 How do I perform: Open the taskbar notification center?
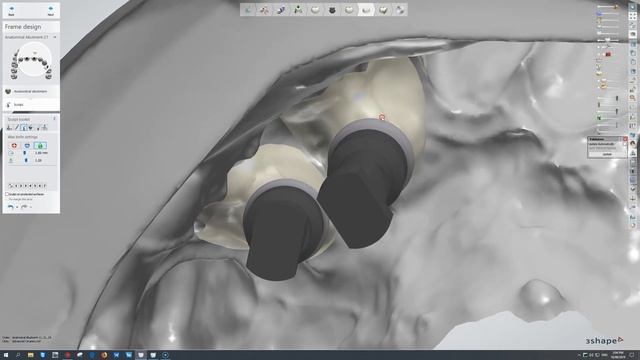point(631,355)
